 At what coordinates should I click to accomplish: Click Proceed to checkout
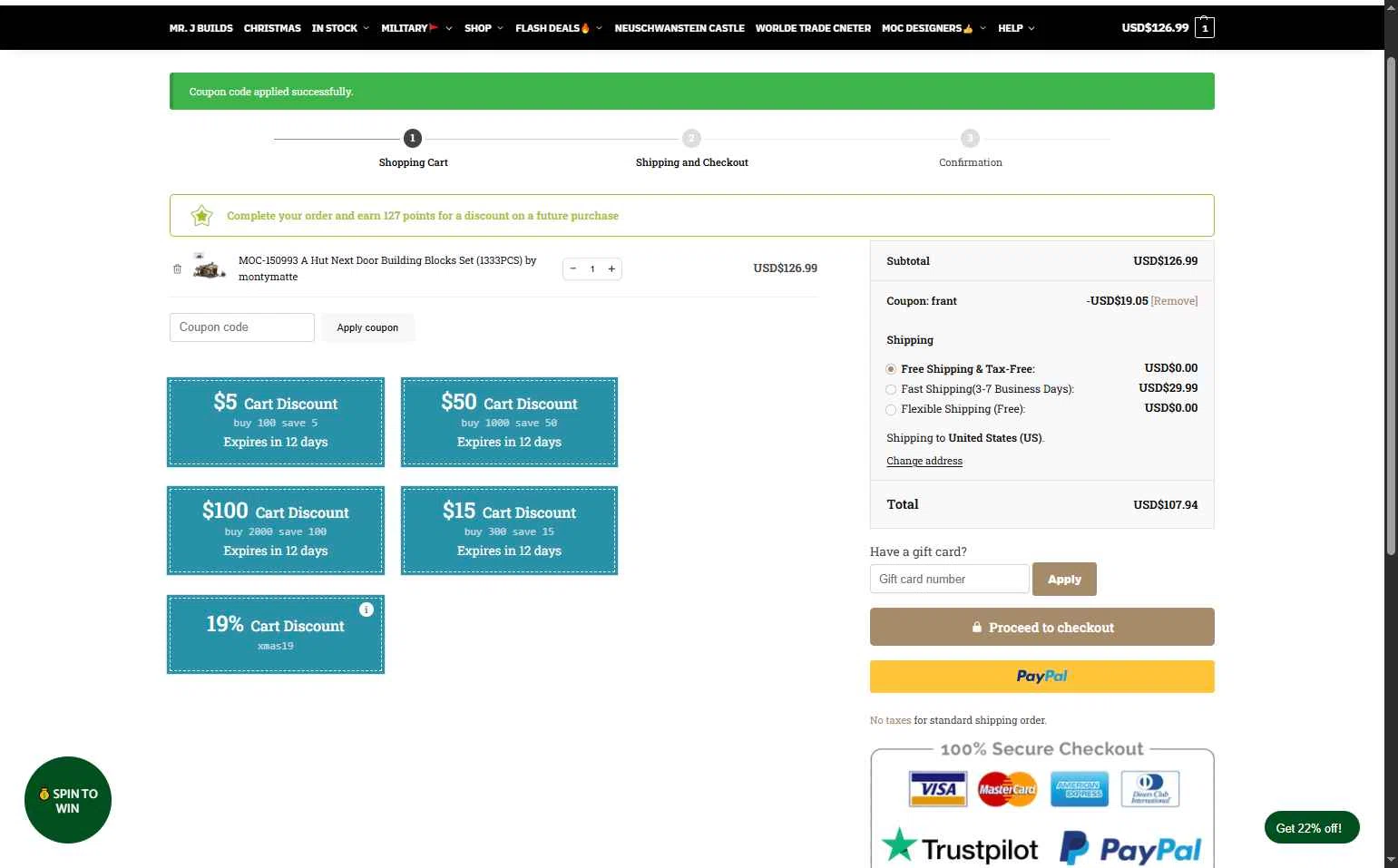point(1041,627)
